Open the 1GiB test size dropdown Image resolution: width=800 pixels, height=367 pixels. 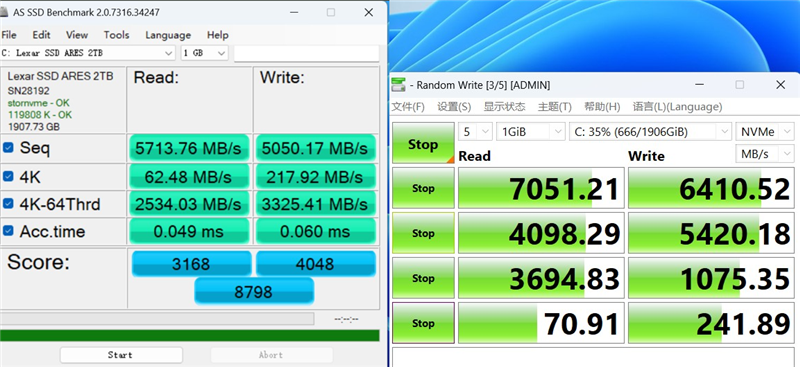tap(531, 132)
